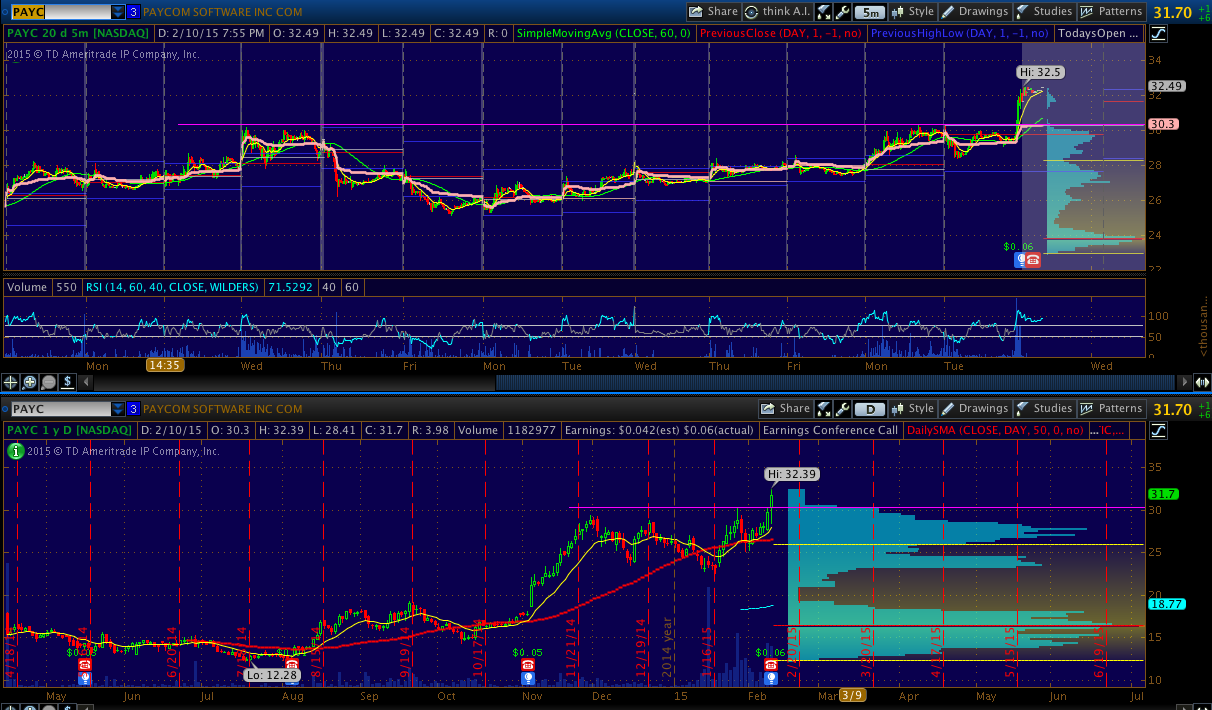The height and width of the screenshot is (710, 1212).
Task: Open Drawings pencil tools, upper chart
Action: [975, 12]
